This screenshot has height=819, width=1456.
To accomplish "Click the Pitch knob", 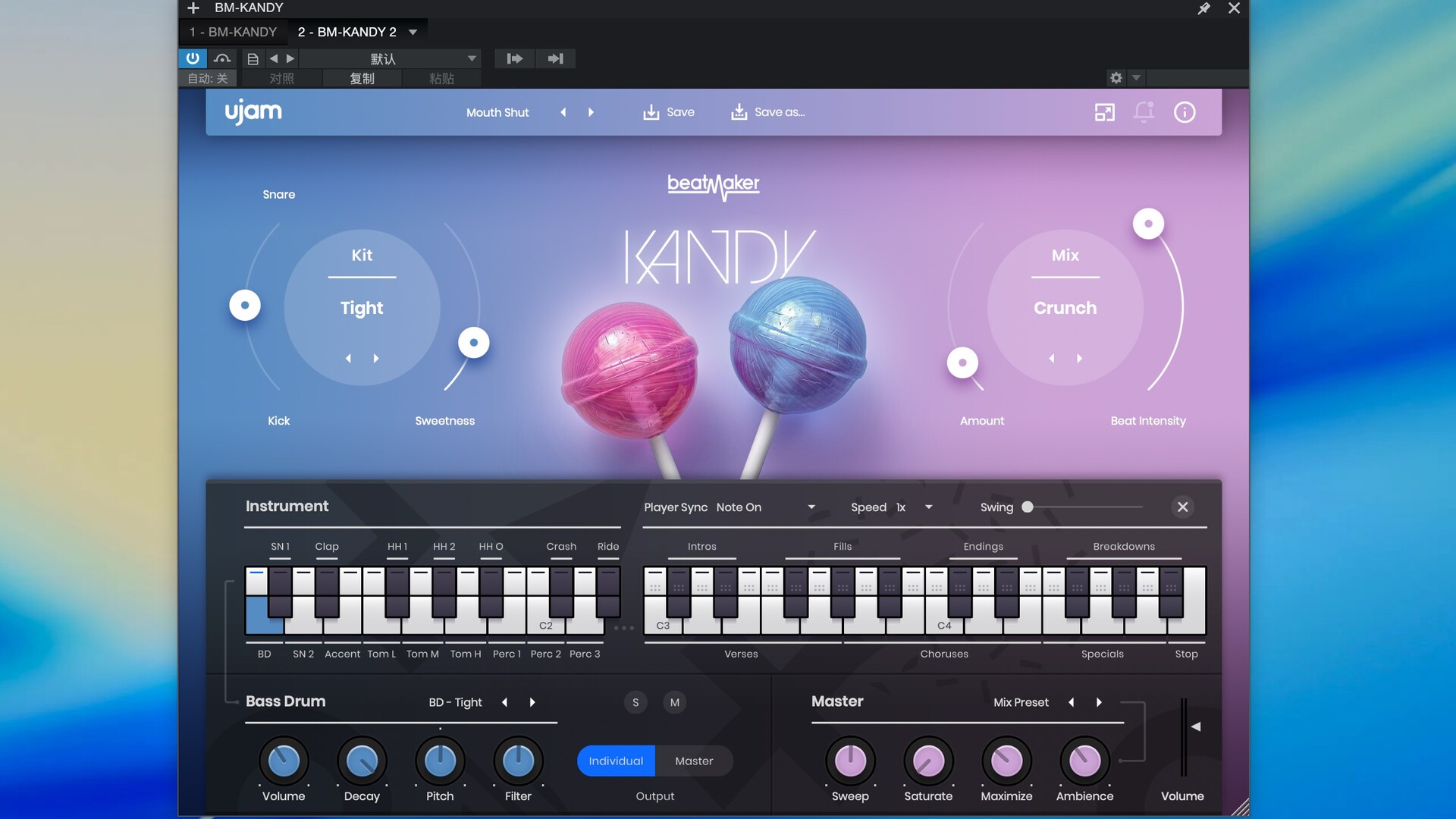I will 440,761.
